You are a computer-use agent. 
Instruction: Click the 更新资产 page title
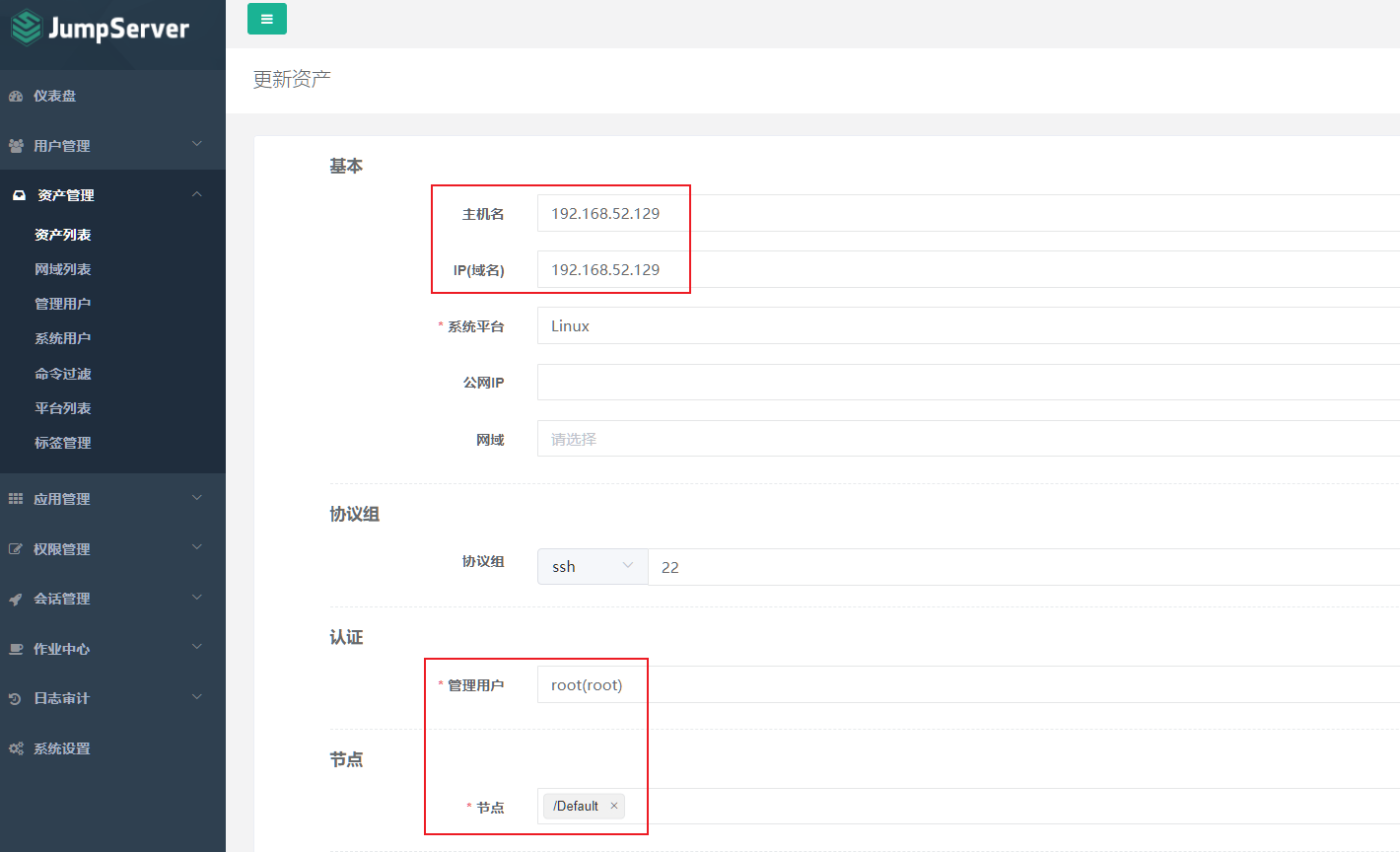(292, 80)
